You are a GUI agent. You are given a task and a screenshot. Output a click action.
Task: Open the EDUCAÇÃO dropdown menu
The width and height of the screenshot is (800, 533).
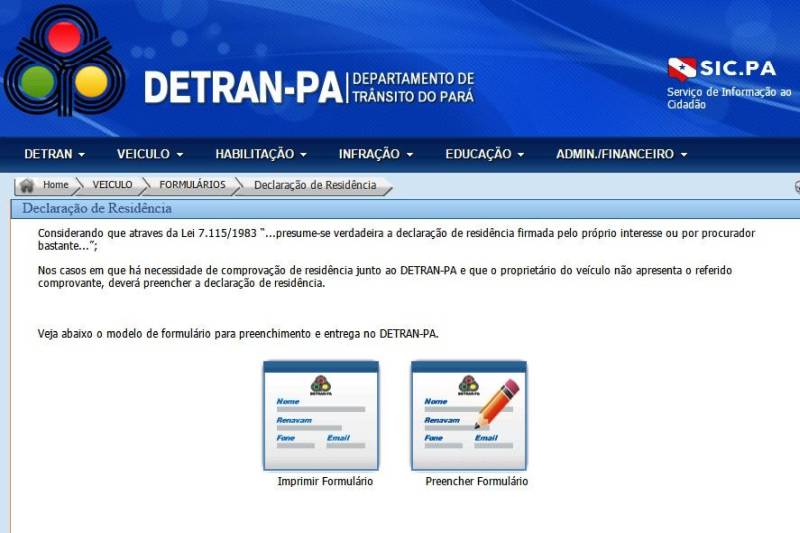(x=484, y=154)
